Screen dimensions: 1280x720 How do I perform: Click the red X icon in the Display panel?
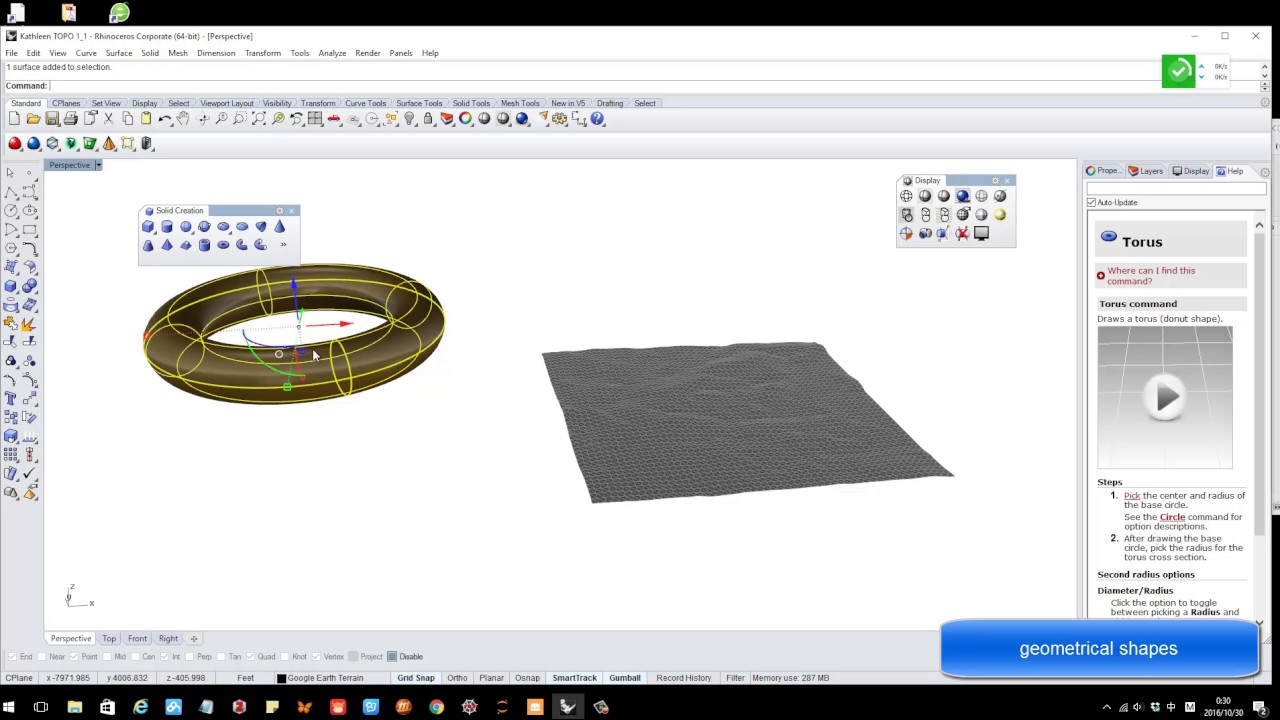tap(962, 234)
